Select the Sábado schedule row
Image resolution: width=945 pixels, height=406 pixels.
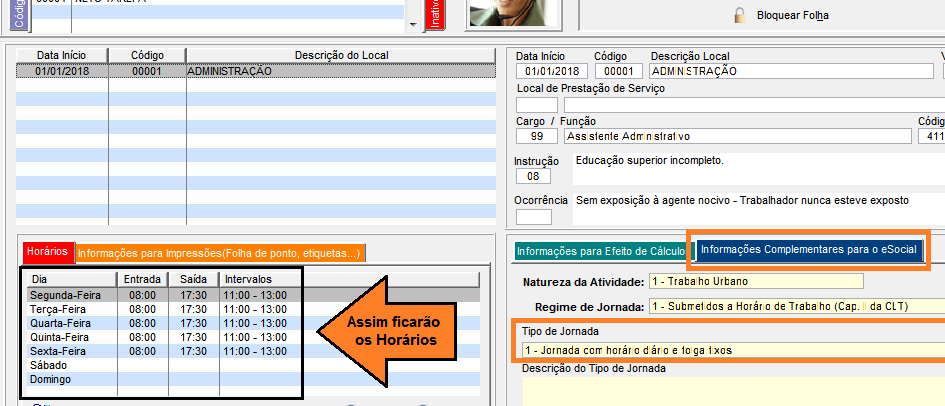tap(253, 365)
